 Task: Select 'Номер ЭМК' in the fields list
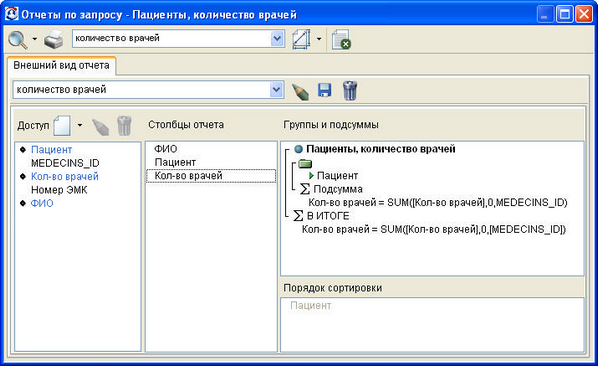59,190
